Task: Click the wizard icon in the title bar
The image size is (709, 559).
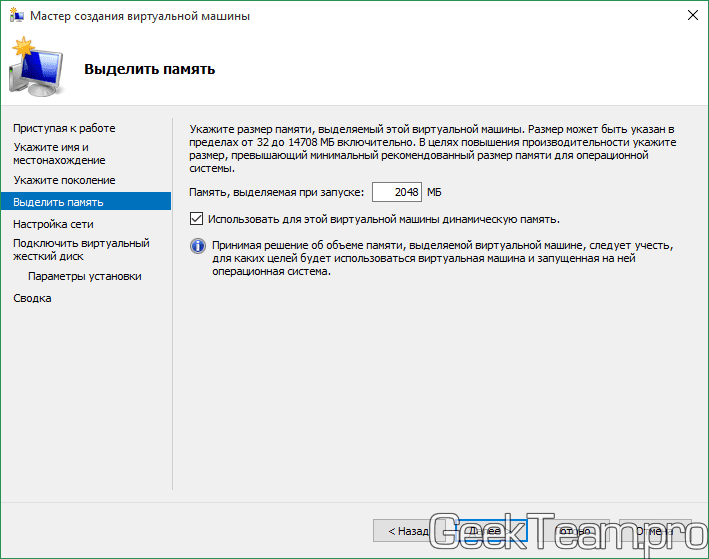Action: (15, 17)
